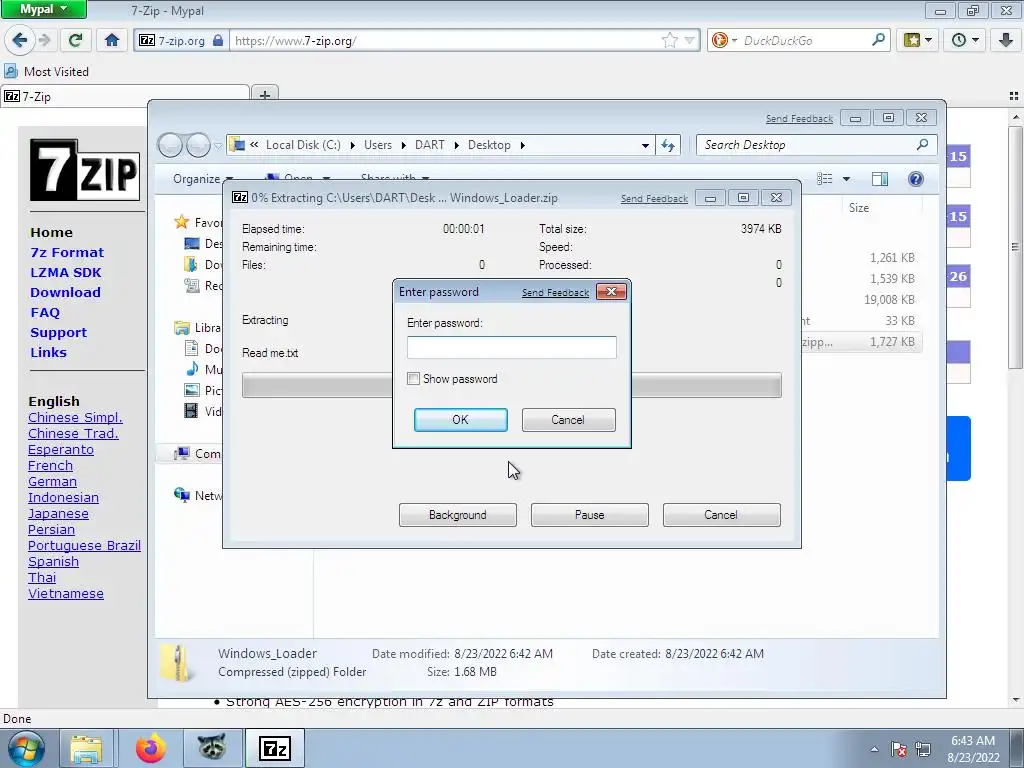Switch language to German
Screen dimensions: 1024x768
coord(52,481)
